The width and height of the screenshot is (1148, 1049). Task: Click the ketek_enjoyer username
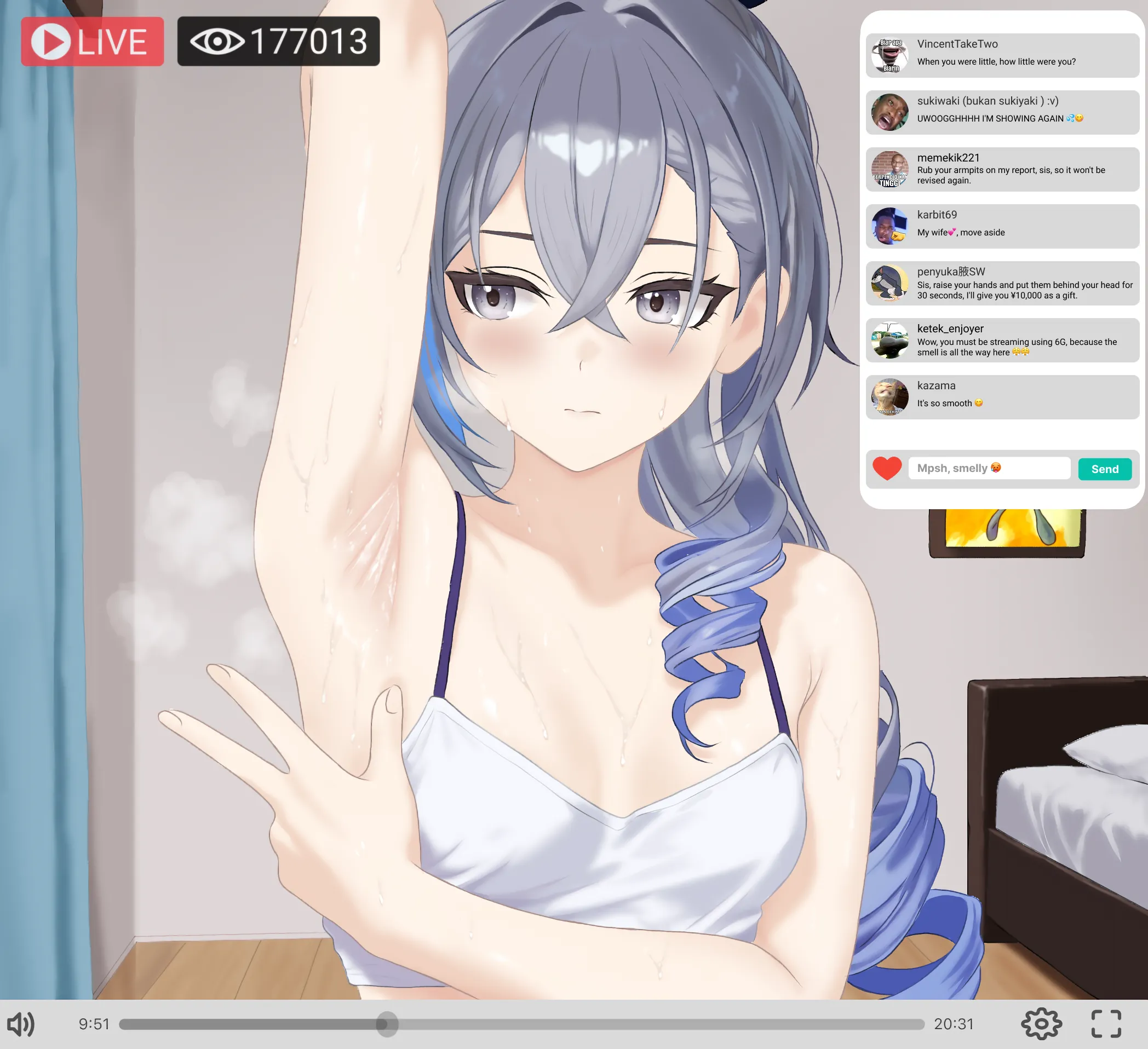click(950, 328)
